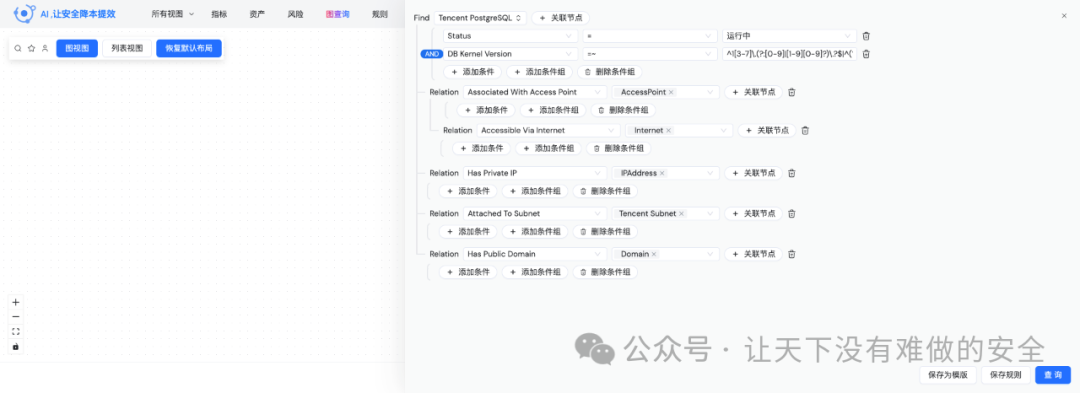Delete the Accessible Via Internet relation

tap(805, 130)
